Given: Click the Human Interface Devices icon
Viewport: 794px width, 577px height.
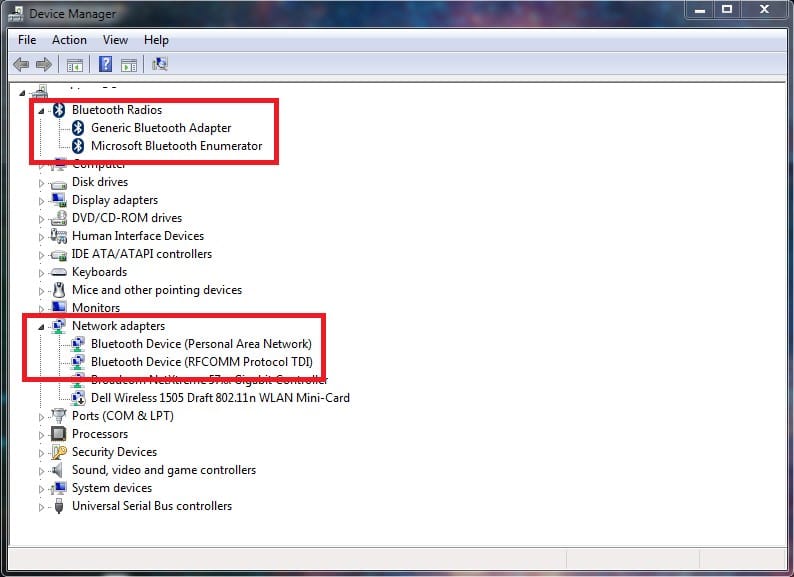Looking at the screenshot, I should 59,236.
